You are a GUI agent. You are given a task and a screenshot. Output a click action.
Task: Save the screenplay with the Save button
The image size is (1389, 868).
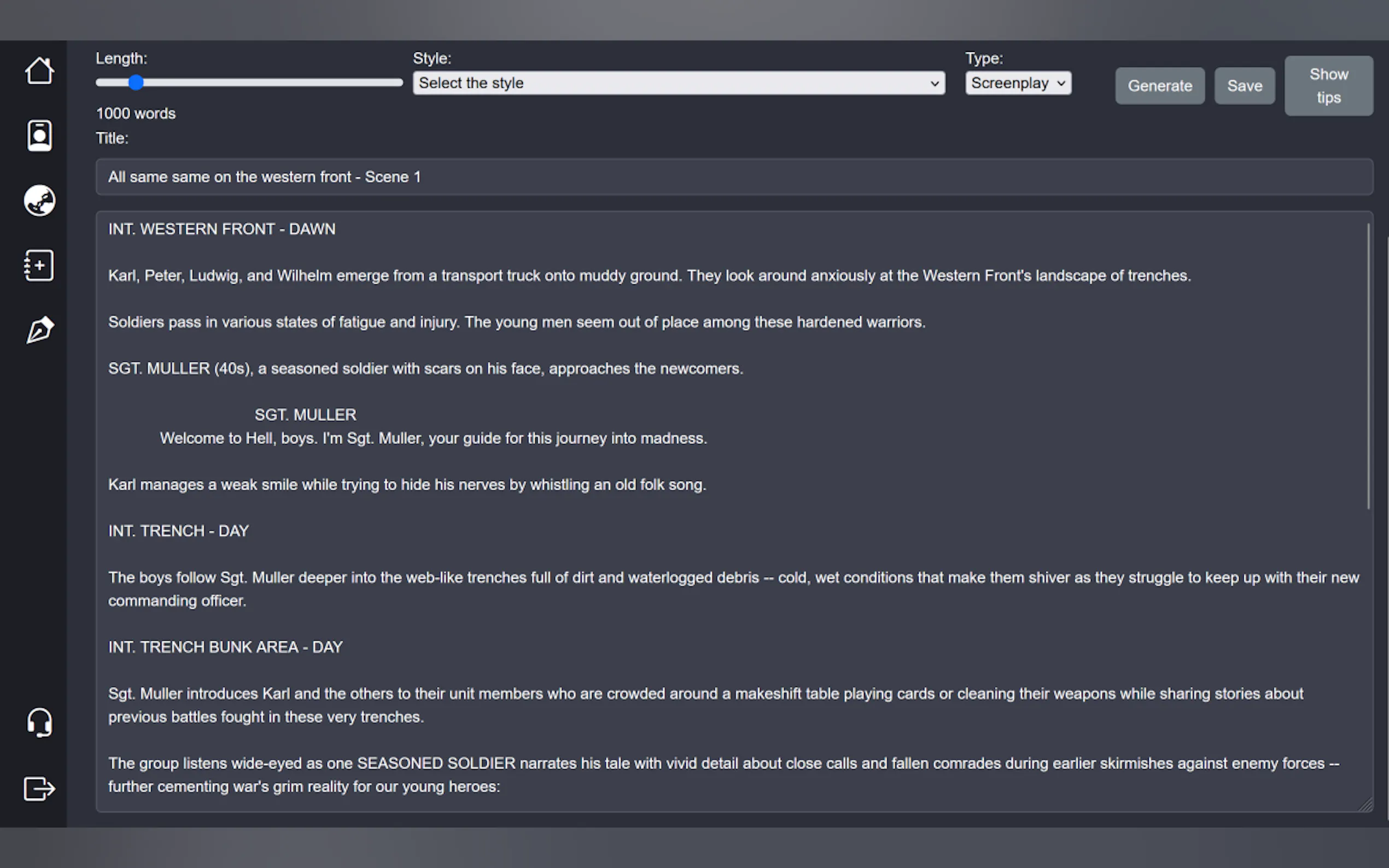(x=1244, y=86)
